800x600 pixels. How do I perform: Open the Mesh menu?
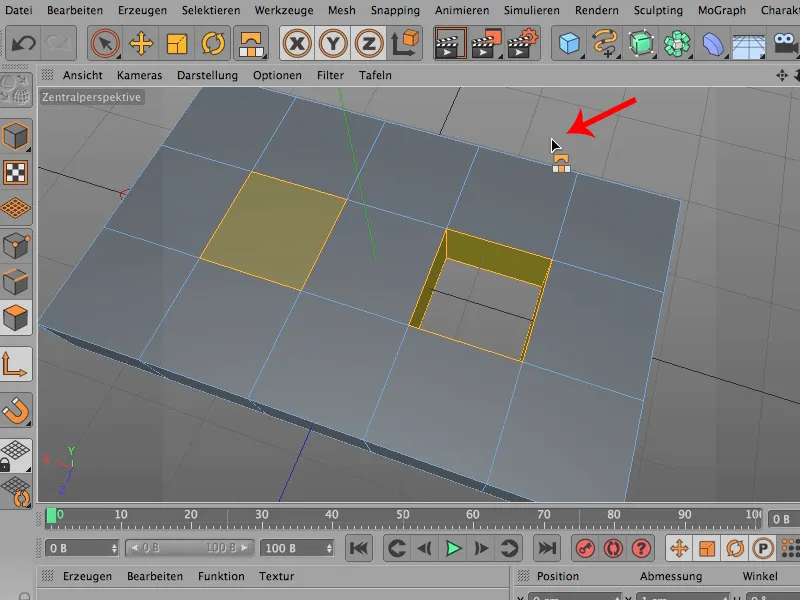(x=341, y=10)
